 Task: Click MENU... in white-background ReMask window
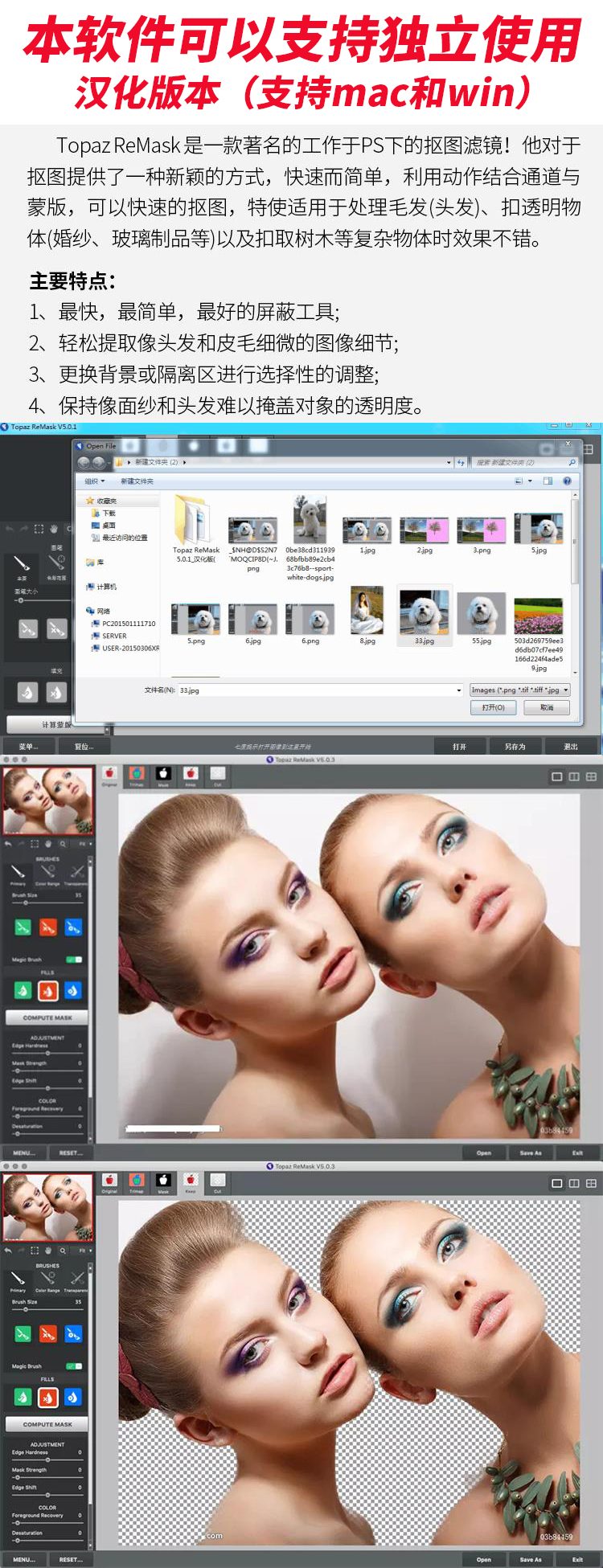click(x=24, y=1152)
